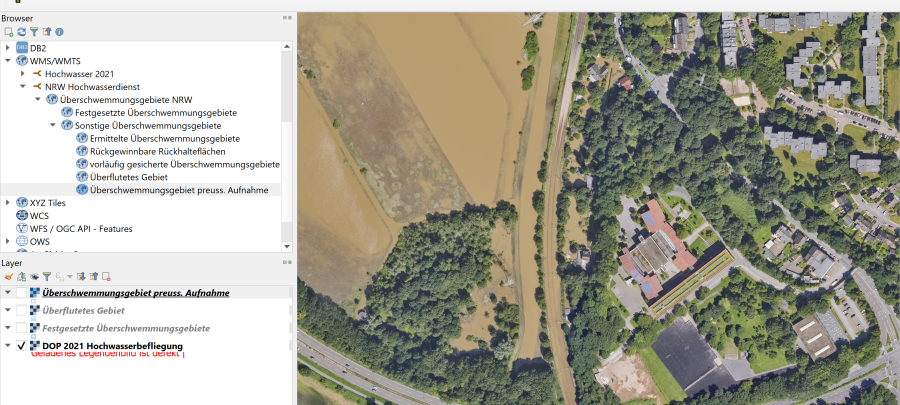Collapse the NRW Hochwasserdienst node
The width and height of the screenshot is (900, 405).
tap(22, 87)
